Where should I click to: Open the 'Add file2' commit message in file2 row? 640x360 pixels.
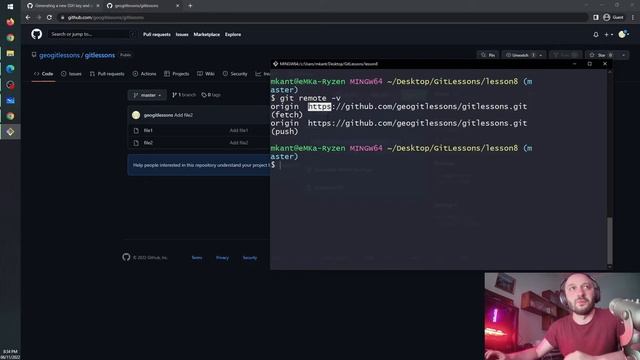click(239, 143)
